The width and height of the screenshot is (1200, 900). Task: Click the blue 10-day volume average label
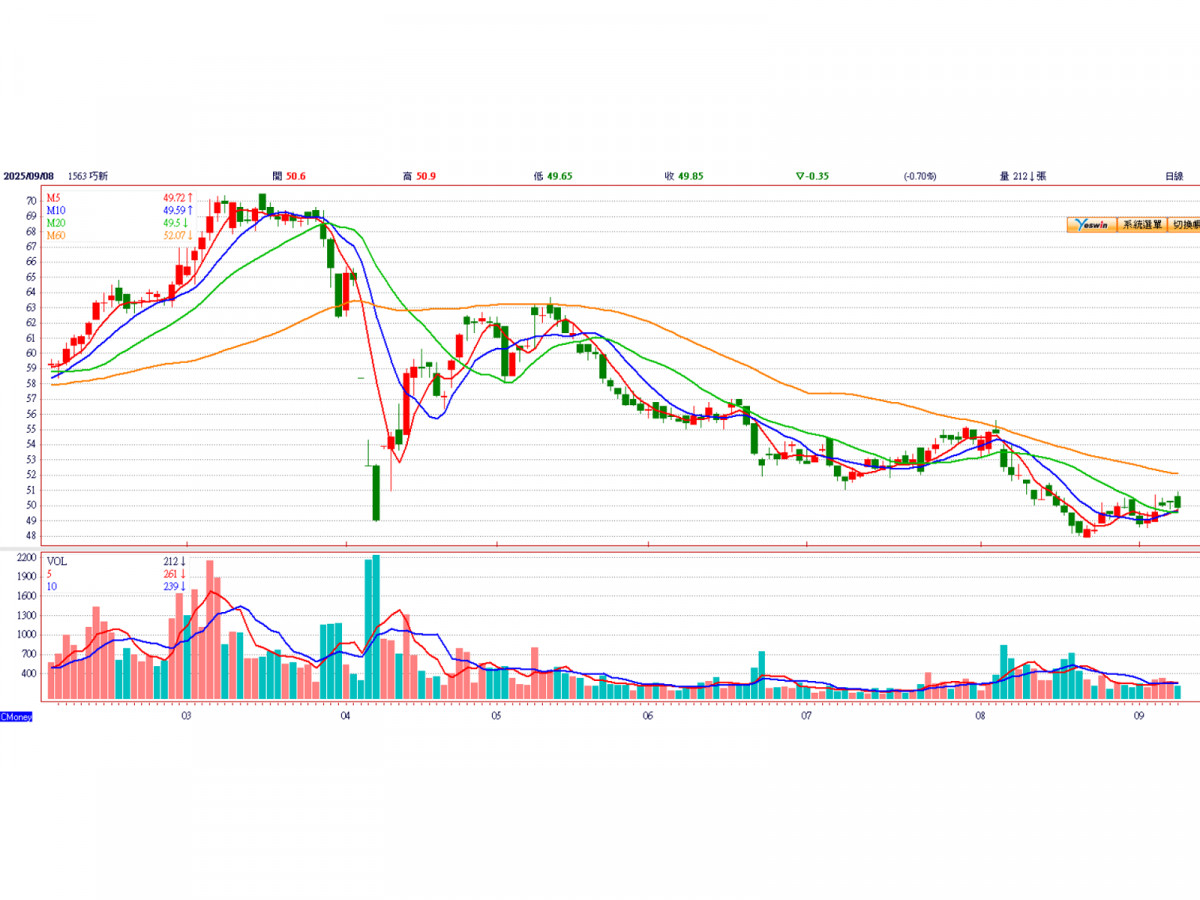pyautogui.click(x=51, y=586)
